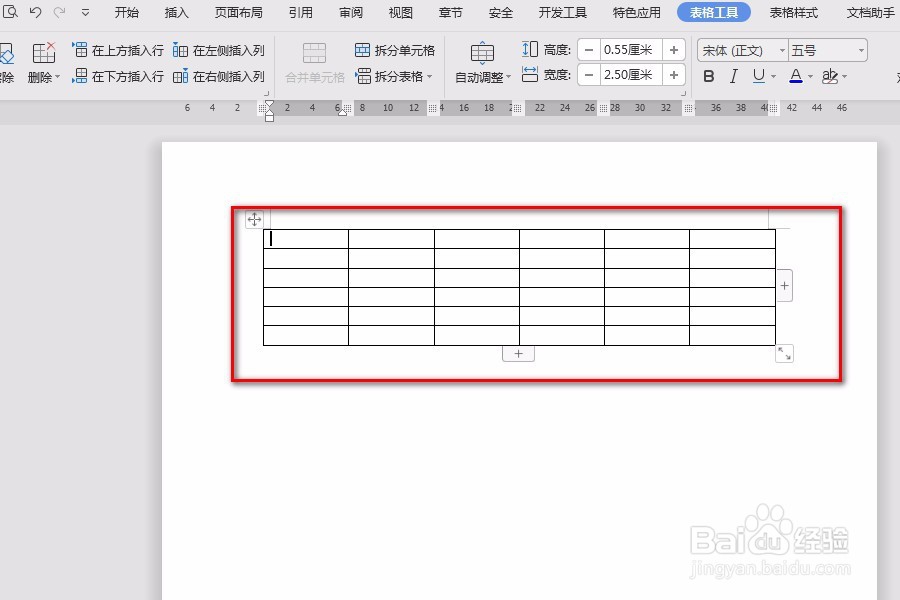Toggle bold formatting
This screenshot has width=900, height=600.
pos(709,76)
